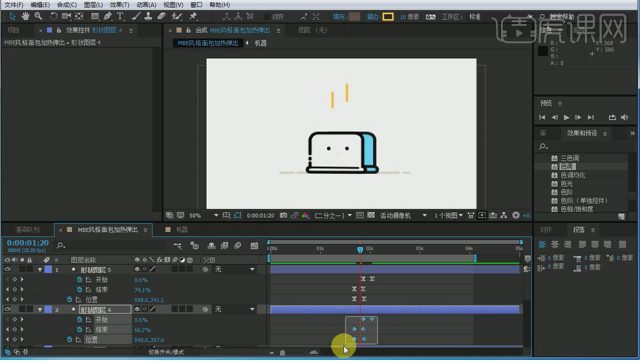
Task: Switch to the 渲染队列 tab
Action: [x=27, y=230]
